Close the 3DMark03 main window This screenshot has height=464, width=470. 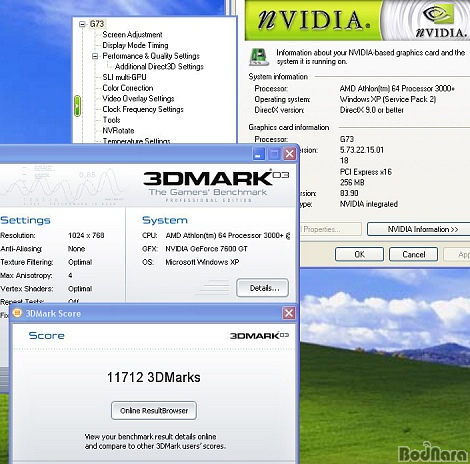(290, 154)
